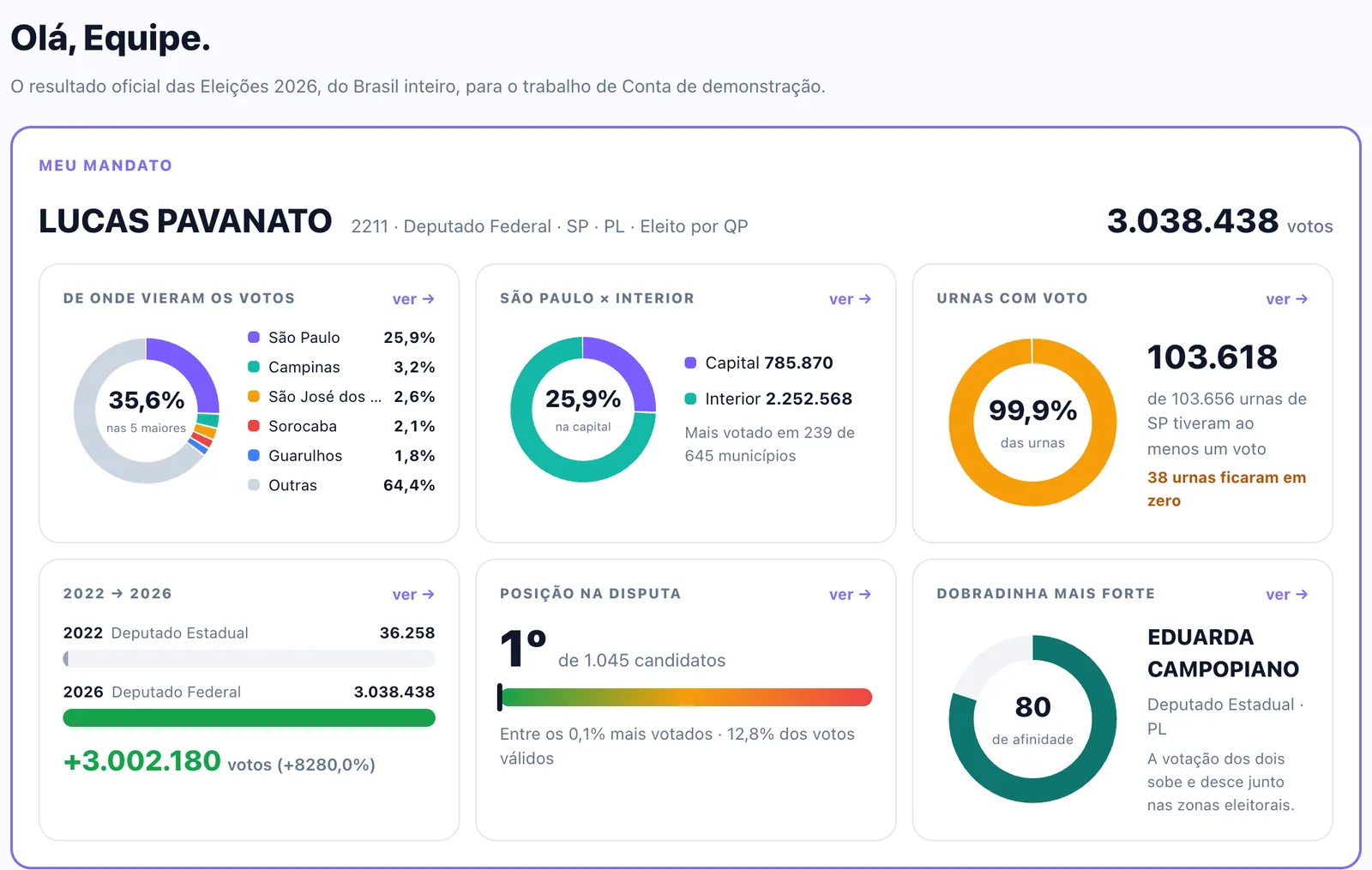Click the teal Campinas legend swatch

pyautogui.click(x=254, y=367)
